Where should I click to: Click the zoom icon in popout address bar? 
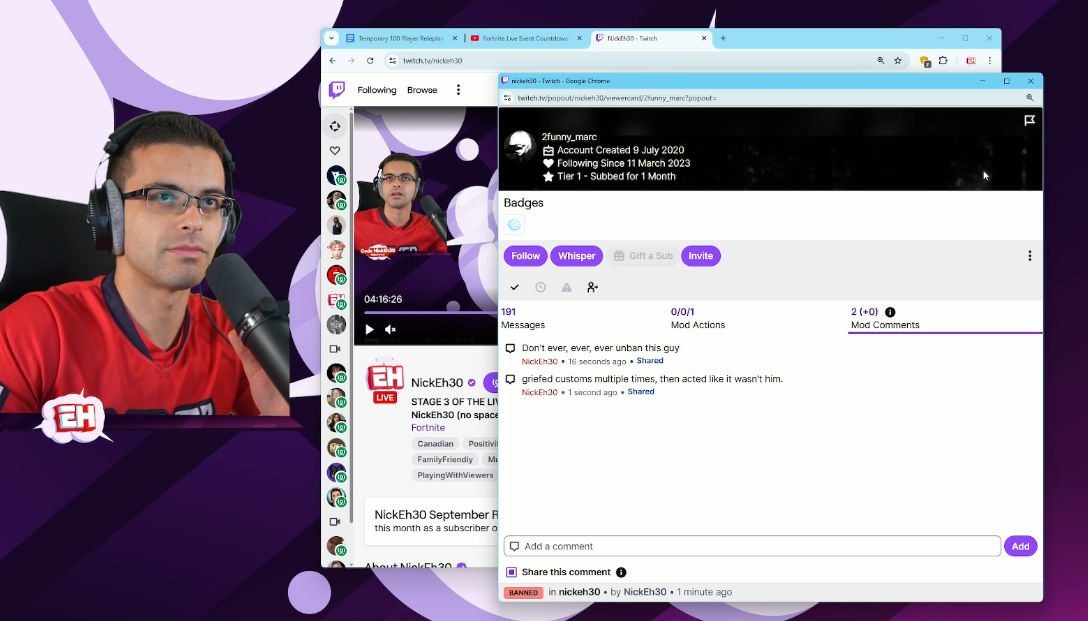point(1030,98)
